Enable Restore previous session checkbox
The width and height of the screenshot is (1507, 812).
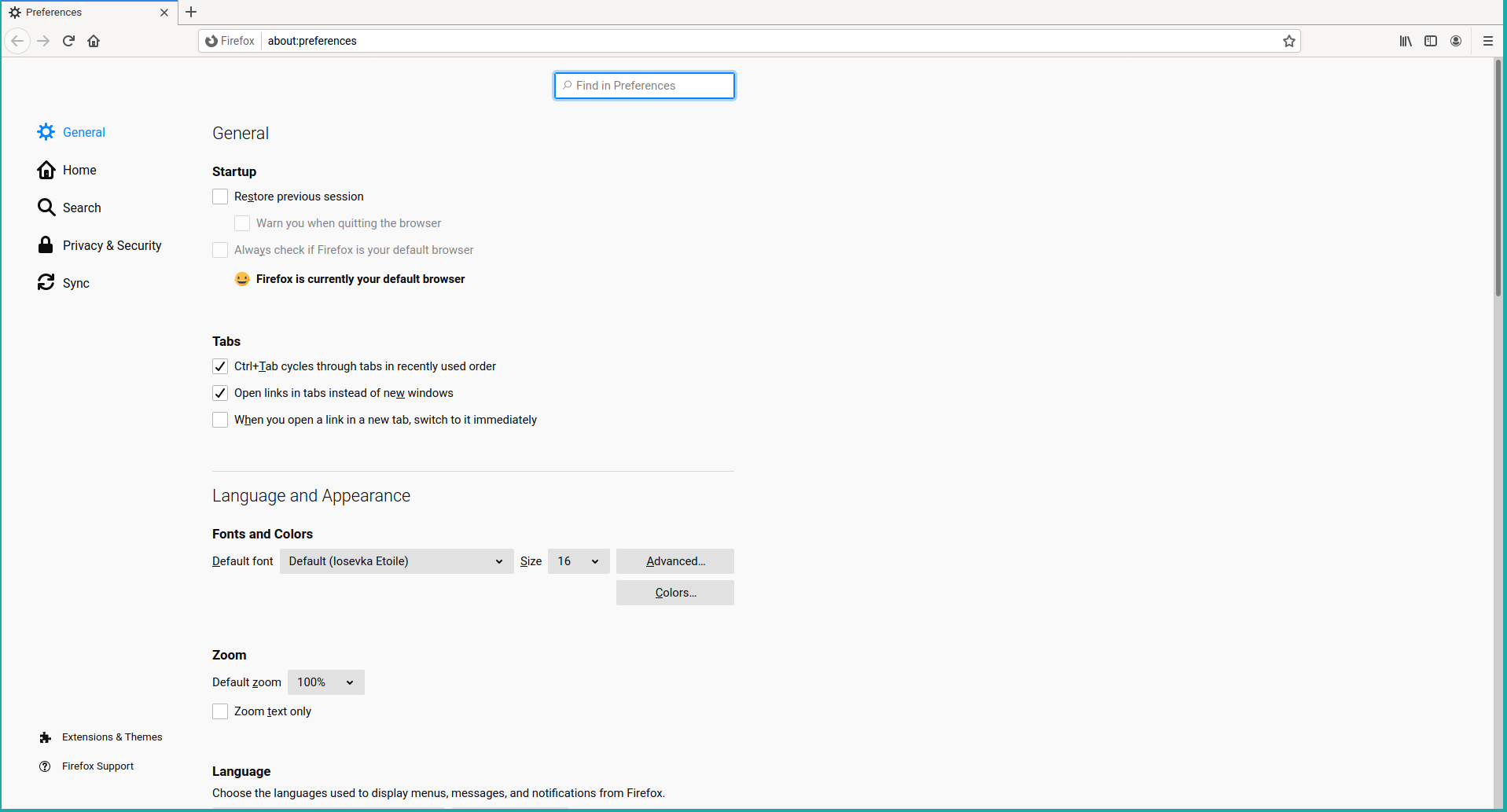[220, 197]
